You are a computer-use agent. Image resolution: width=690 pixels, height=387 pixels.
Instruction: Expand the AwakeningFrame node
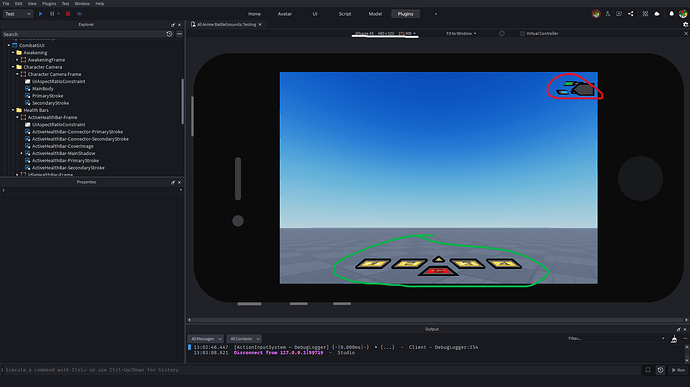[17, 60]
